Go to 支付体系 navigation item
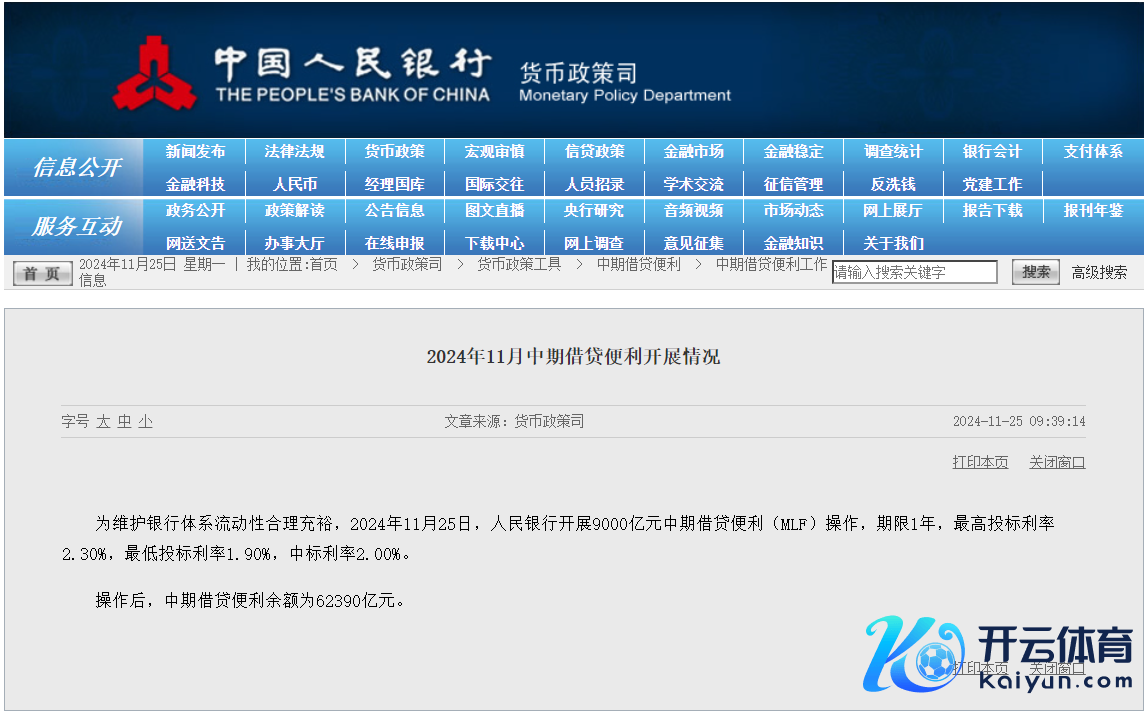The width and height of the screenshot is (1148, 714). click(x=1093, y=152)
